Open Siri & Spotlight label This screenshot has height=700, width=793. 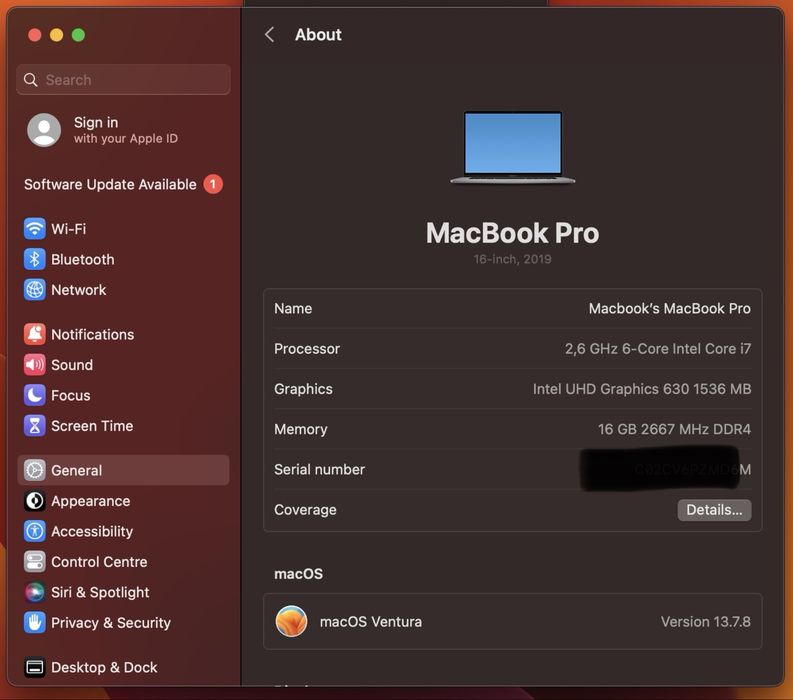click(100, 592)
